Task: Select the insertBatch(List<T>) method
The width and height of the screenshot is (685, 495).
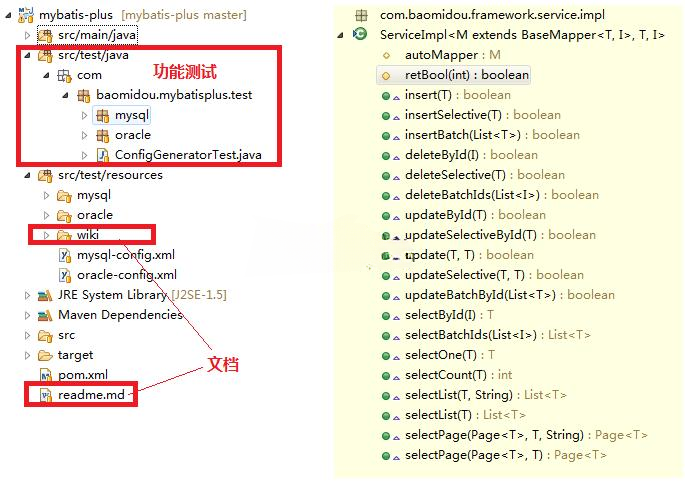Action: [x=491, y=135]
